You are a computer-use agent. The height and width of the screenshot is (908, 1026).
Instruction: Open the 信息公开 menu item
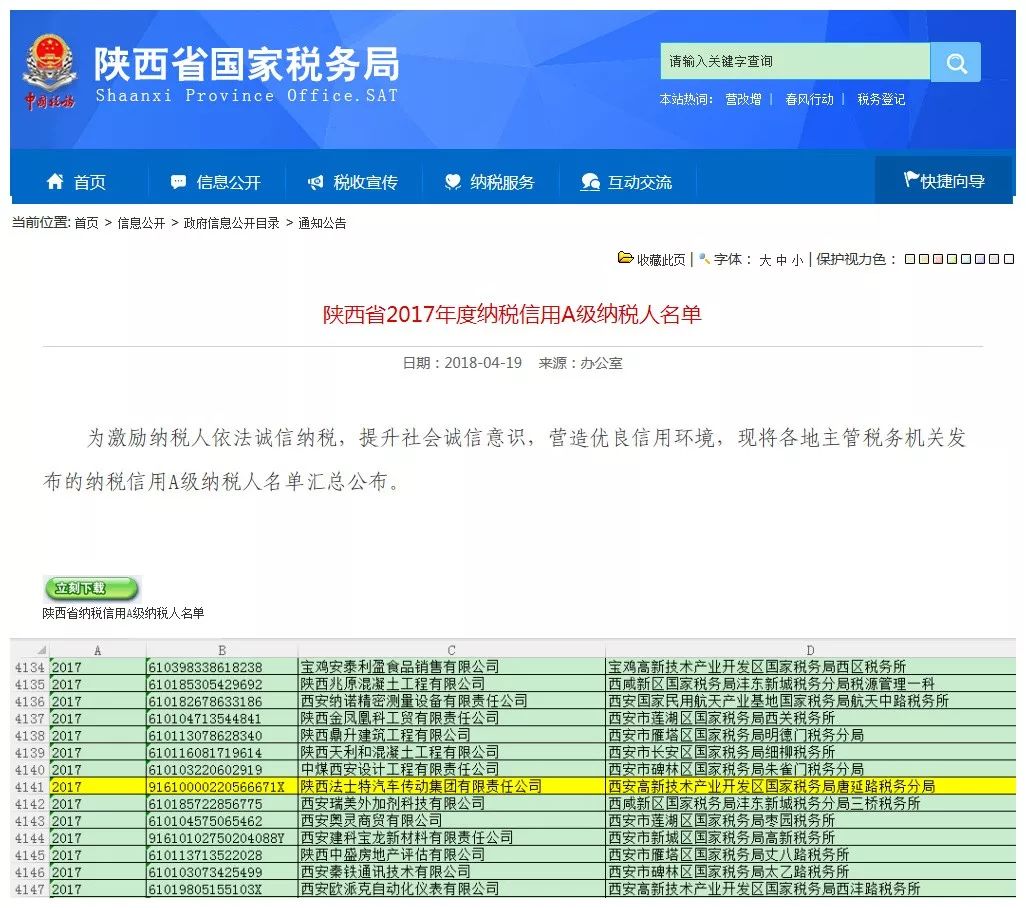coord(215,182)
